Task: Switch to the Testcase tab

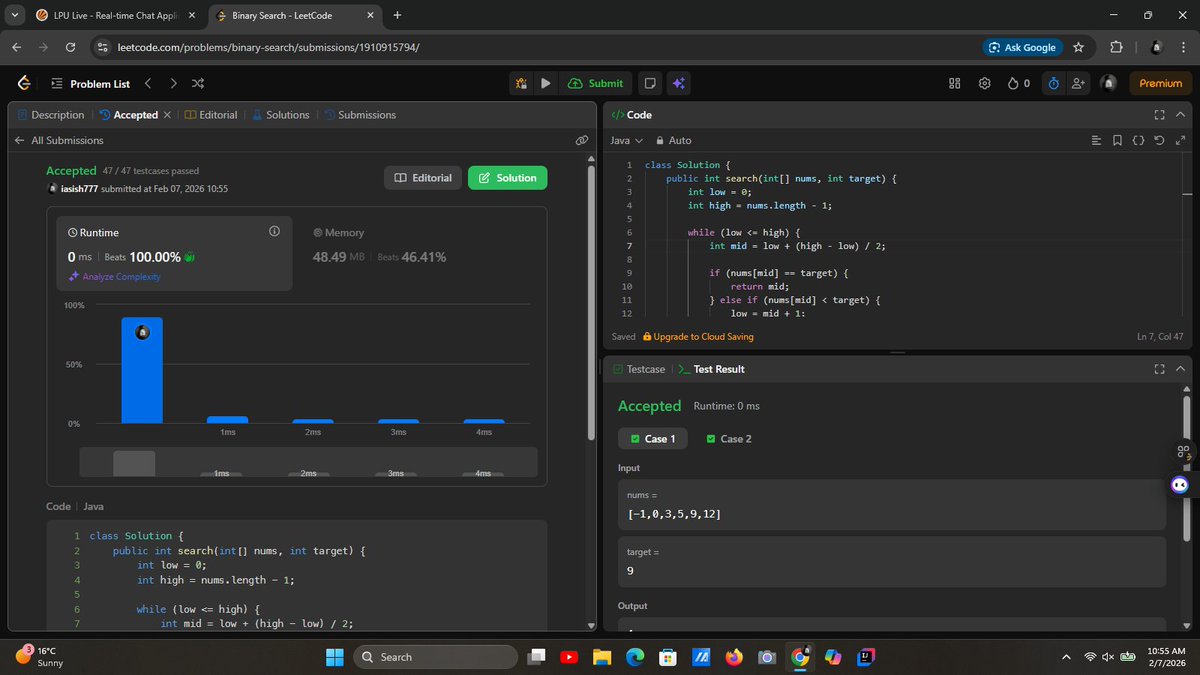Action: [638, 369]
